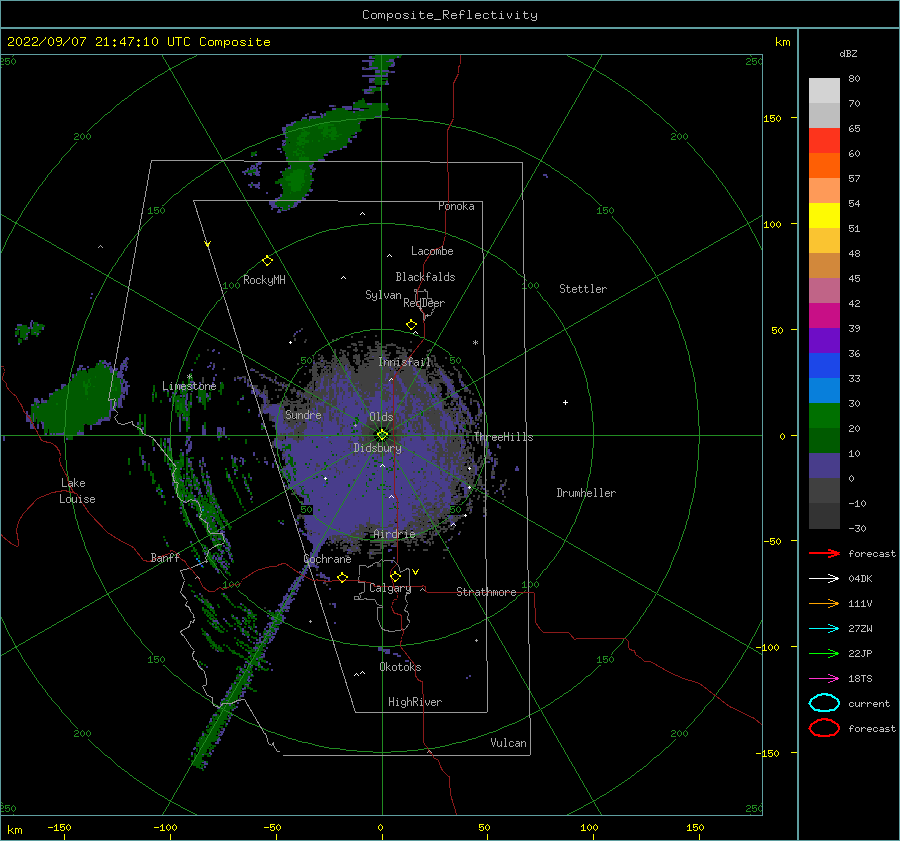The height and width of the screenshot is (841, 900).
Task: Click the Blackfalds label
Action: click(425, 277)
